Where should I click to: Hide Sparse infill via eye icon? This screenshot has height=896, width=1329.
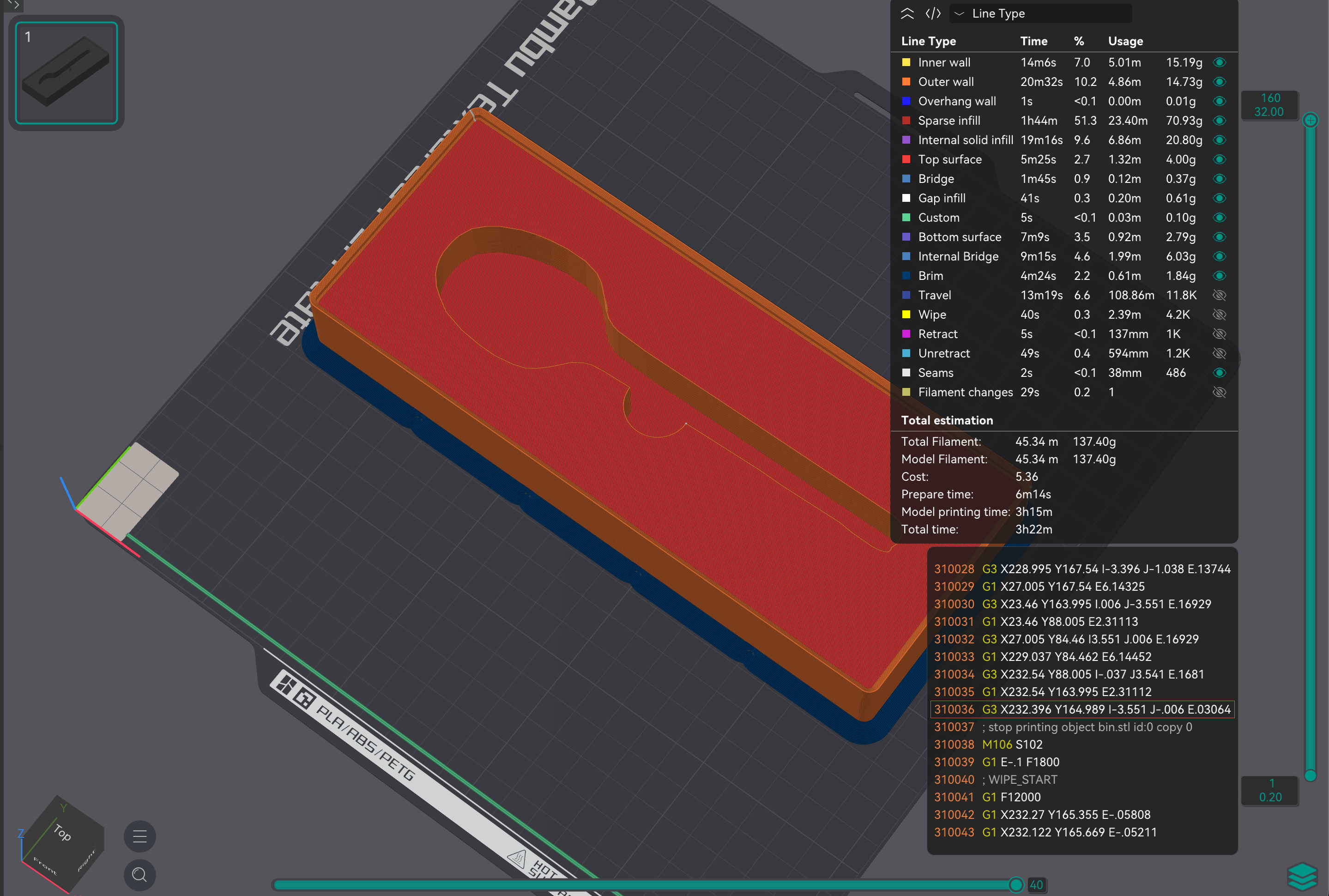[x=1219, y=121]
